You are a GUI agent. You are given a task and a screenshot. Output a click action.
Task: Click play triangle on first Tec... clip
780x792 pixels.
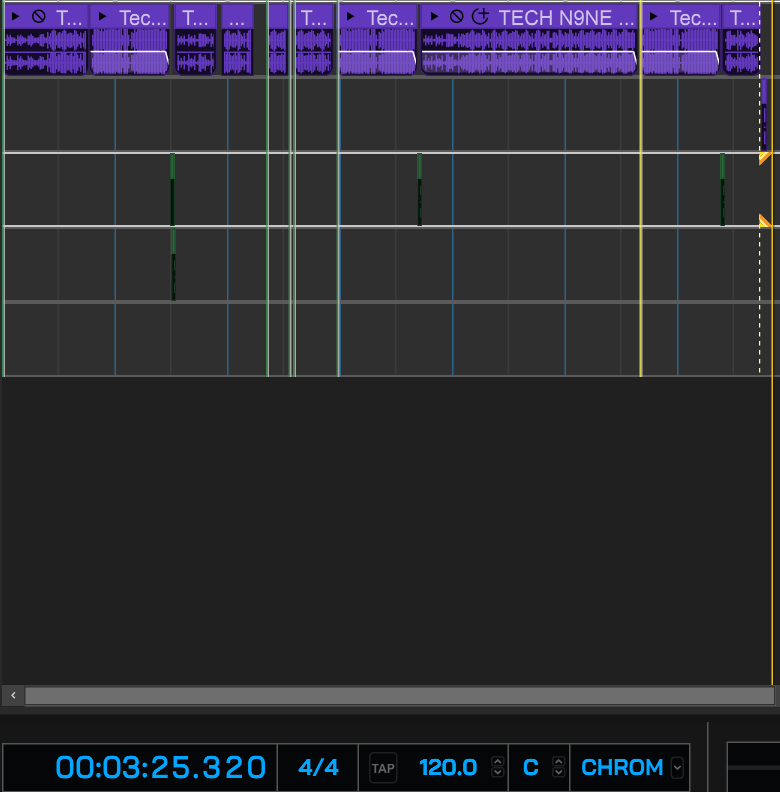point(103,17)
